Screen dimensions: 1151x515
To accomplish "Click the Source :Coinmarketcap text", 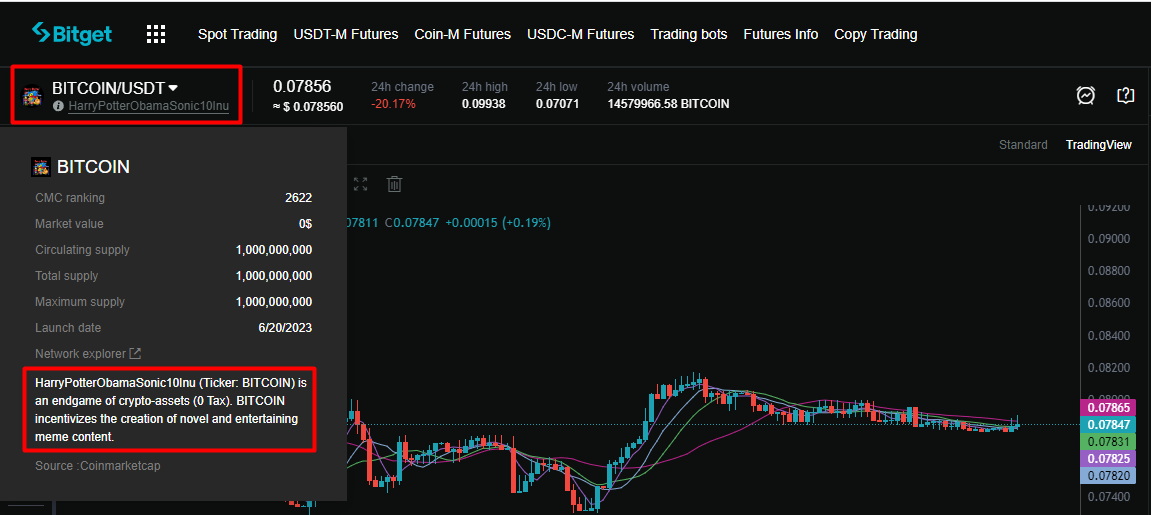I will pyautogui.click(x=98, y=465).
